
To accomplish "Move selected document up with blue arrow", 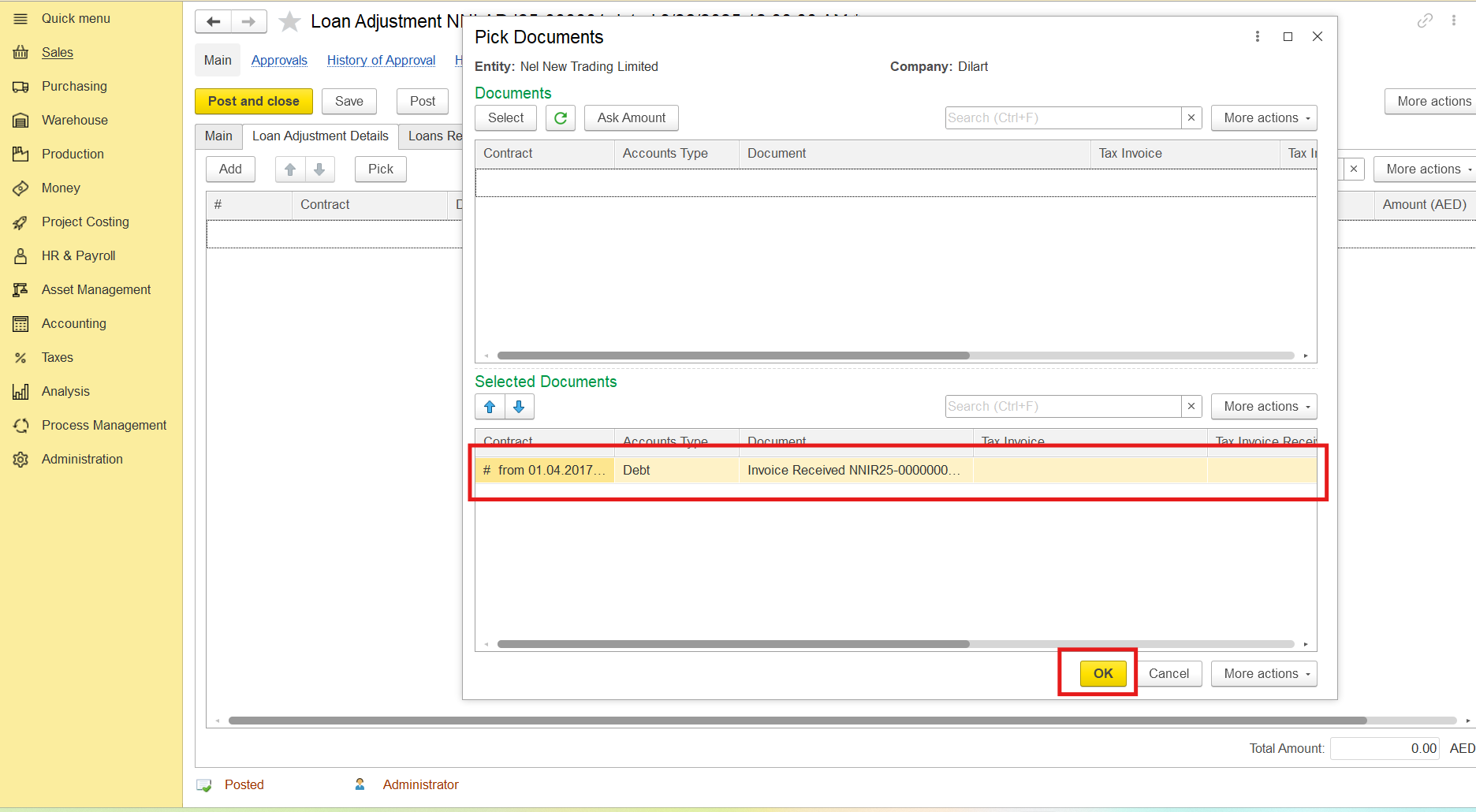I will (x=490, y=407).
